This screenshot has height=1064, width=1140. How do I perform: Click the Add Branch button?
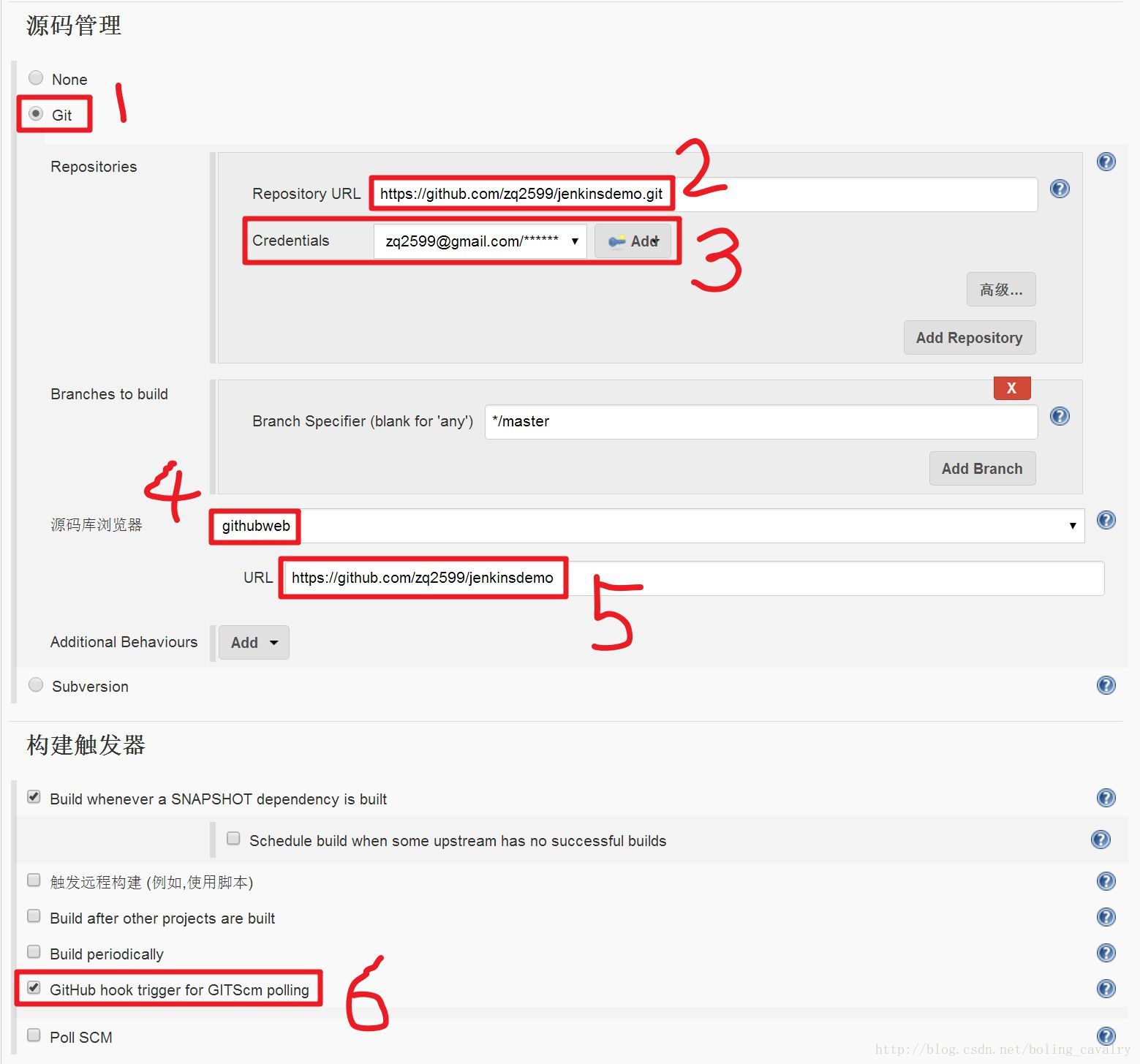click(982, 469)
